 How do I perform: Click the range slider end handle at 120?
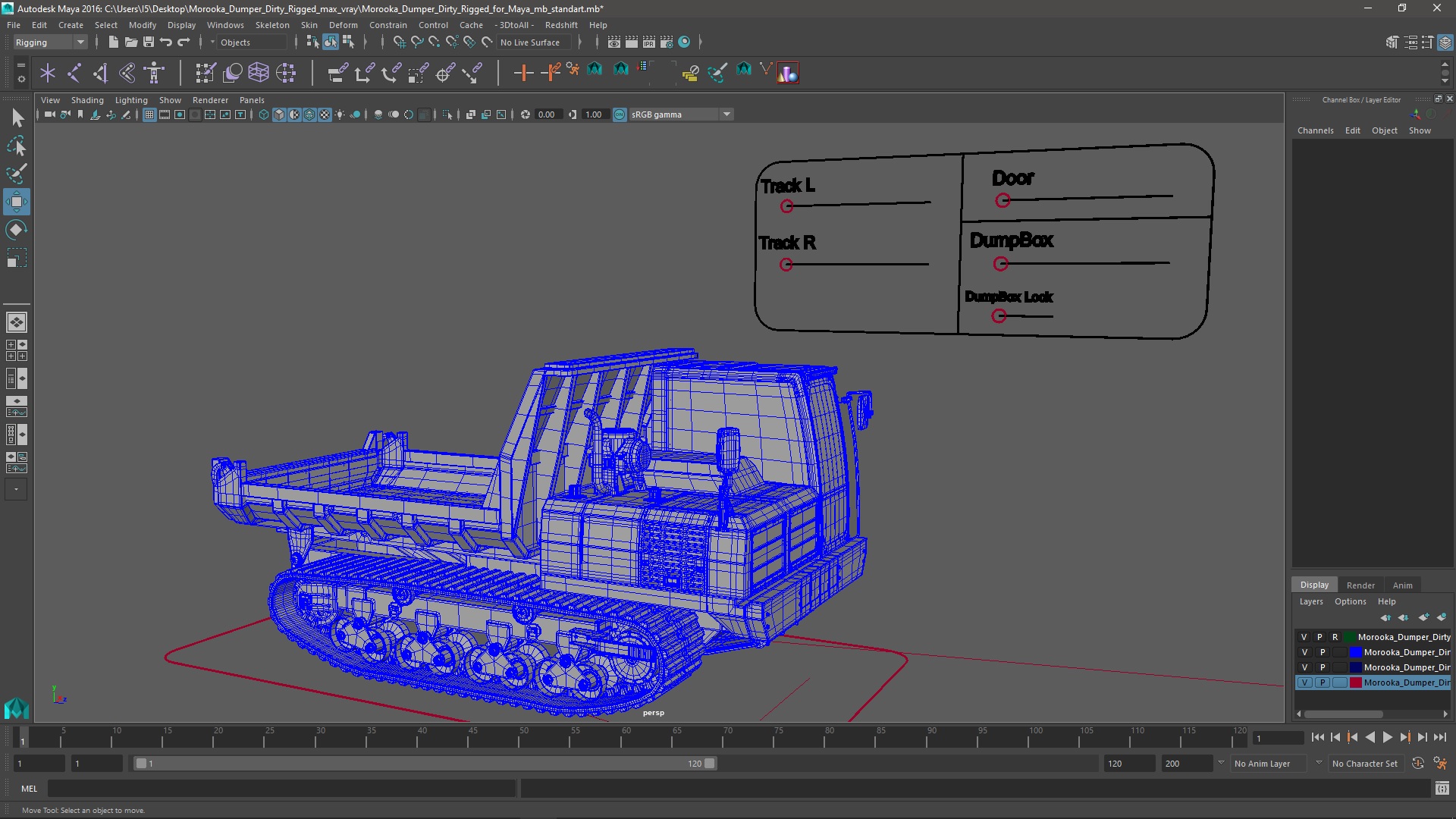click(x=710, y=764)
